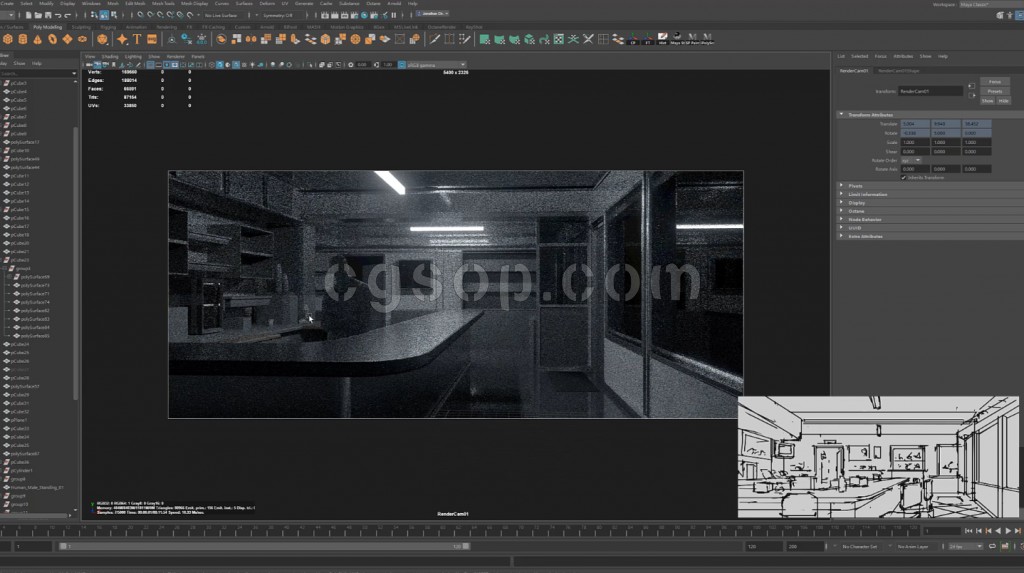Open the Symmetry Off dropdown
The width and height of the screenshot is (1024, 573).
pyautogui.click(x=281, y=15)
